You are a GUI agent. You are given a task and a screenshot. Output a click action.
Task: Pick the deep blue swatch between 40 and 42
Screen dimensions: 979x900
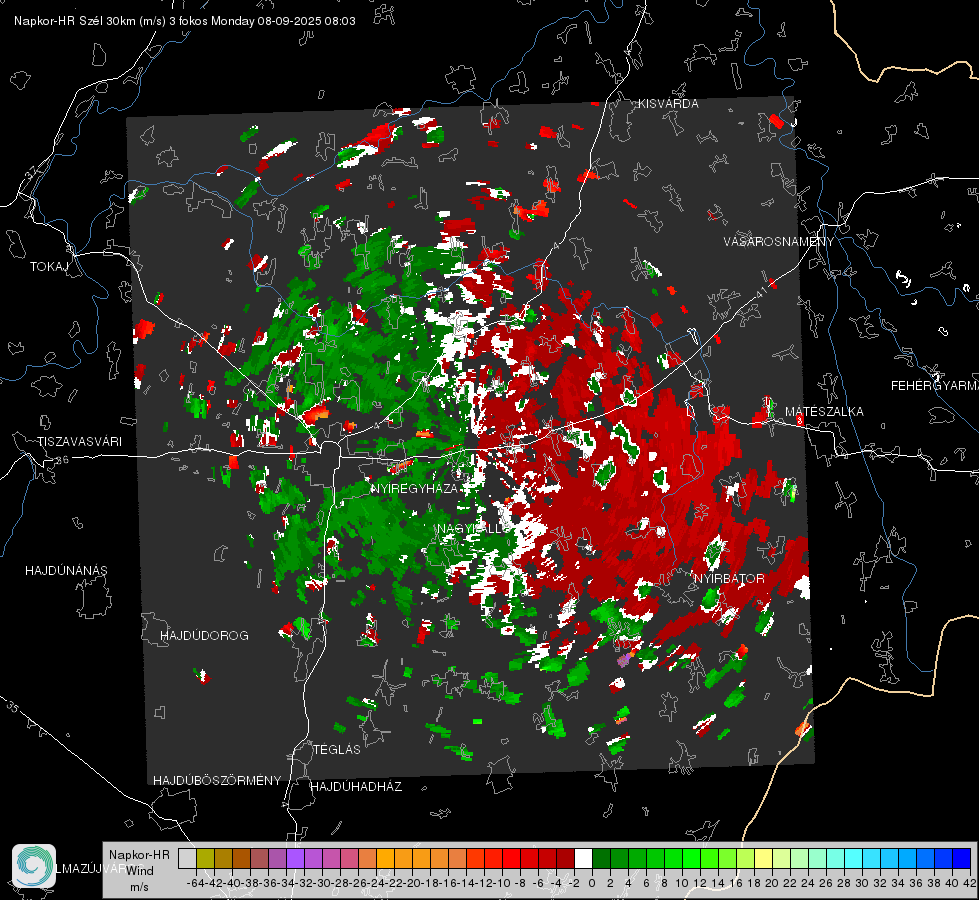click(962, 859)
